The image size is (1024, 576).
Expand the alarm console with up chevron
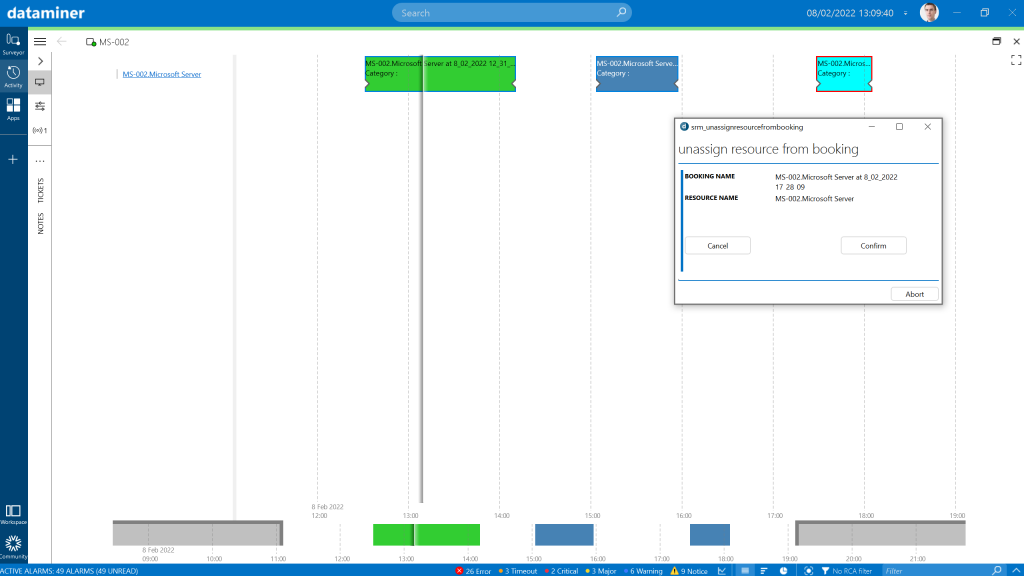click(x=1016, y=571)
